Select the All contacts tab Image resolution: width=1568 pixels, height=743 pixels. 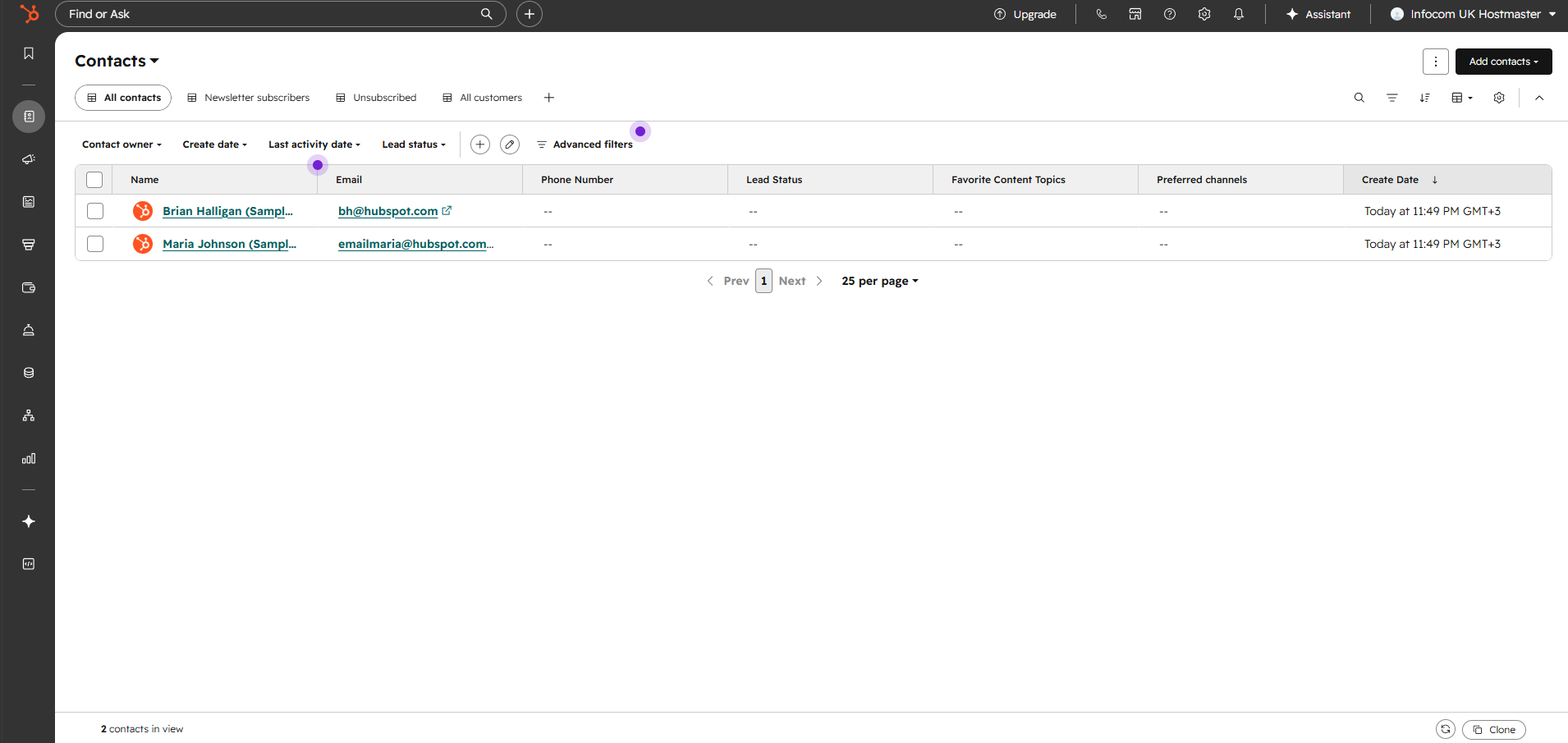click(123, 98)
